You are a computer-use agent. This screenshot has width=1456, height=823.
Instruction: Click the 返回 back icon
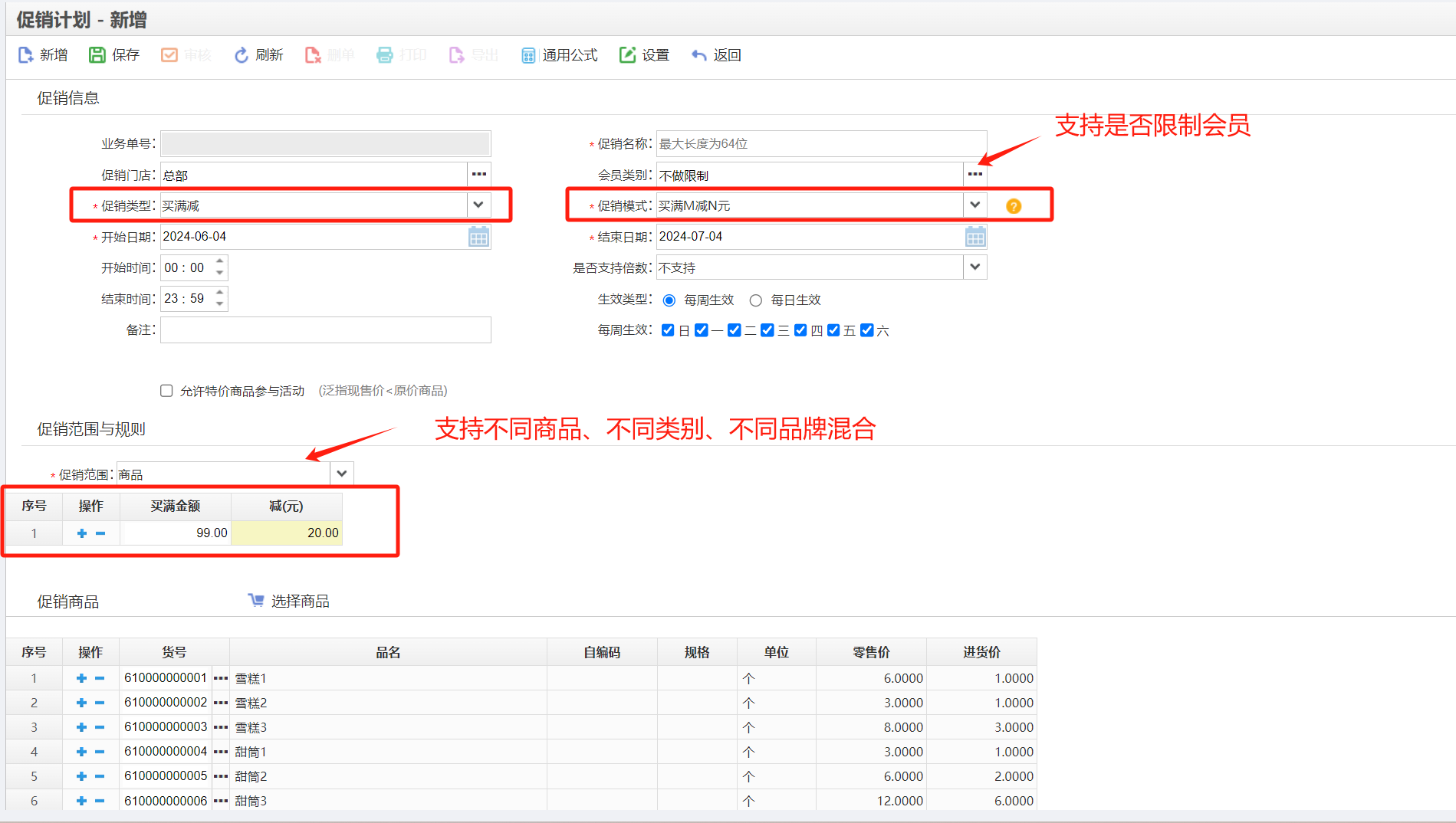click(715, 54)
